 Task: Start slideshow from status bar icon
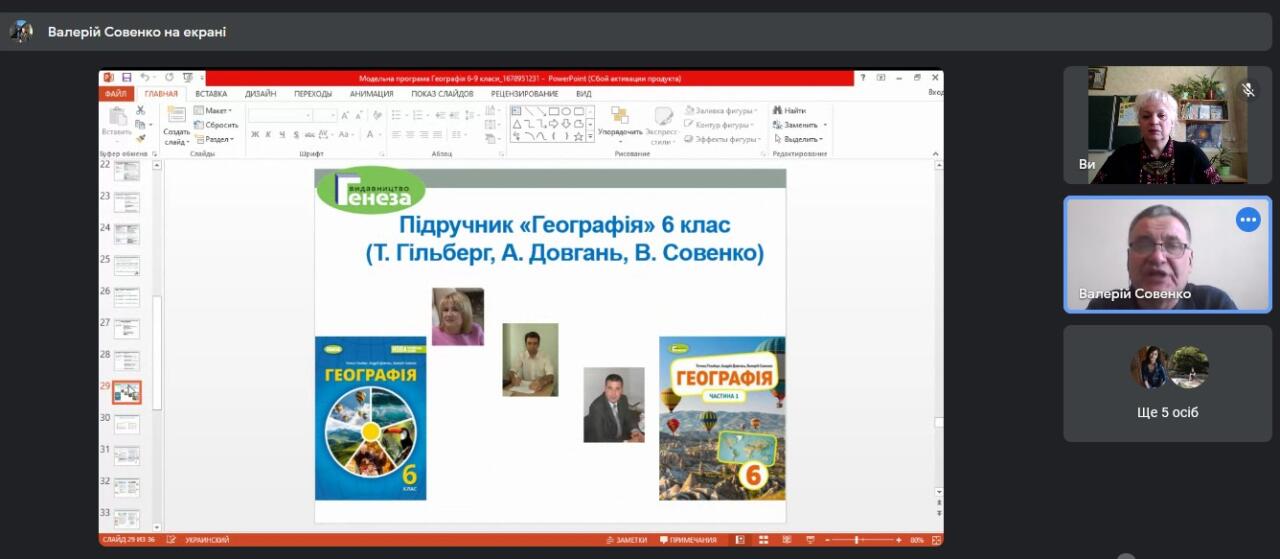pos(811,540)
